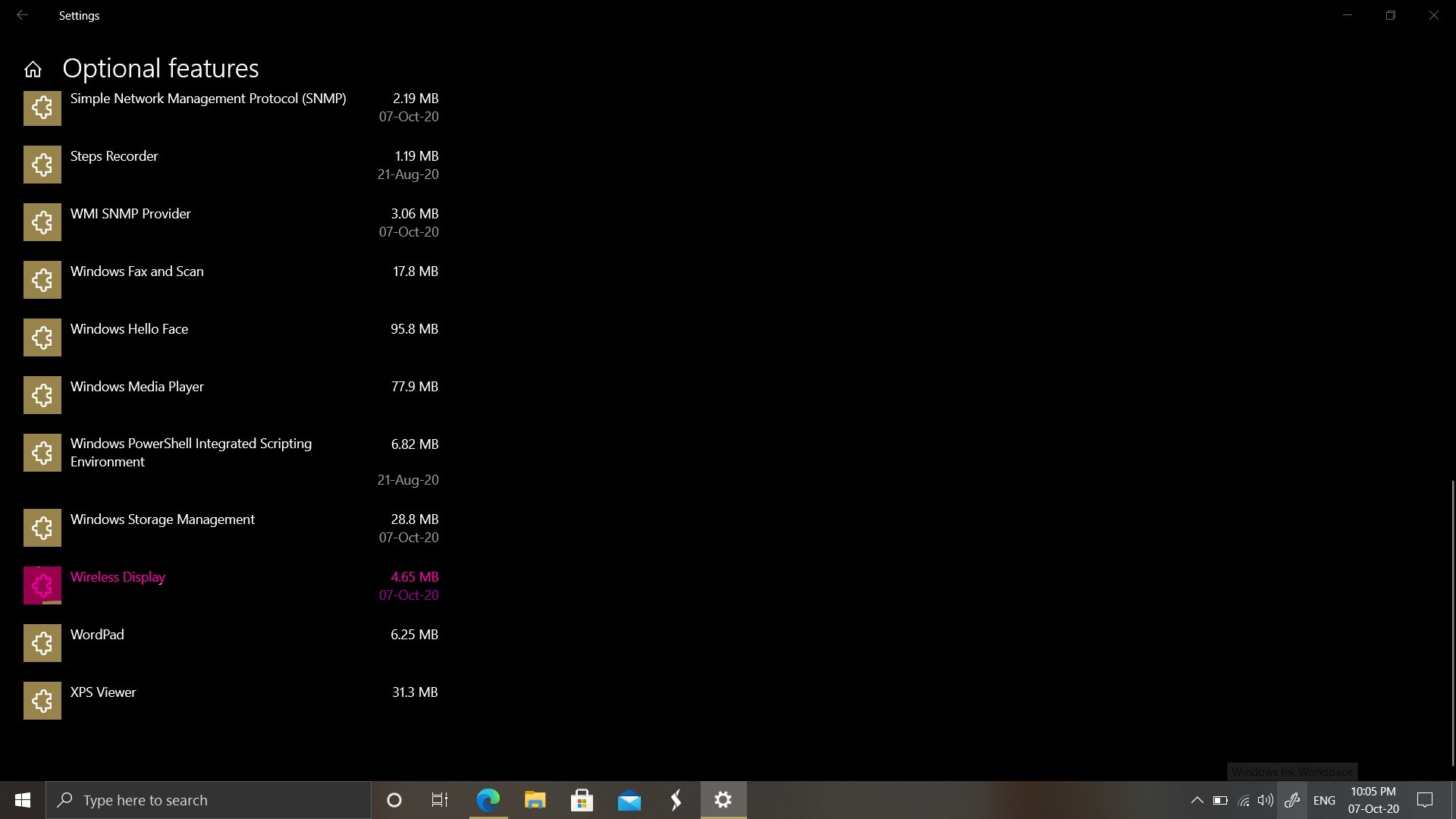Click the Settings gear on the taskbar
The image size is (1456, 819).
tap(723, 800)
